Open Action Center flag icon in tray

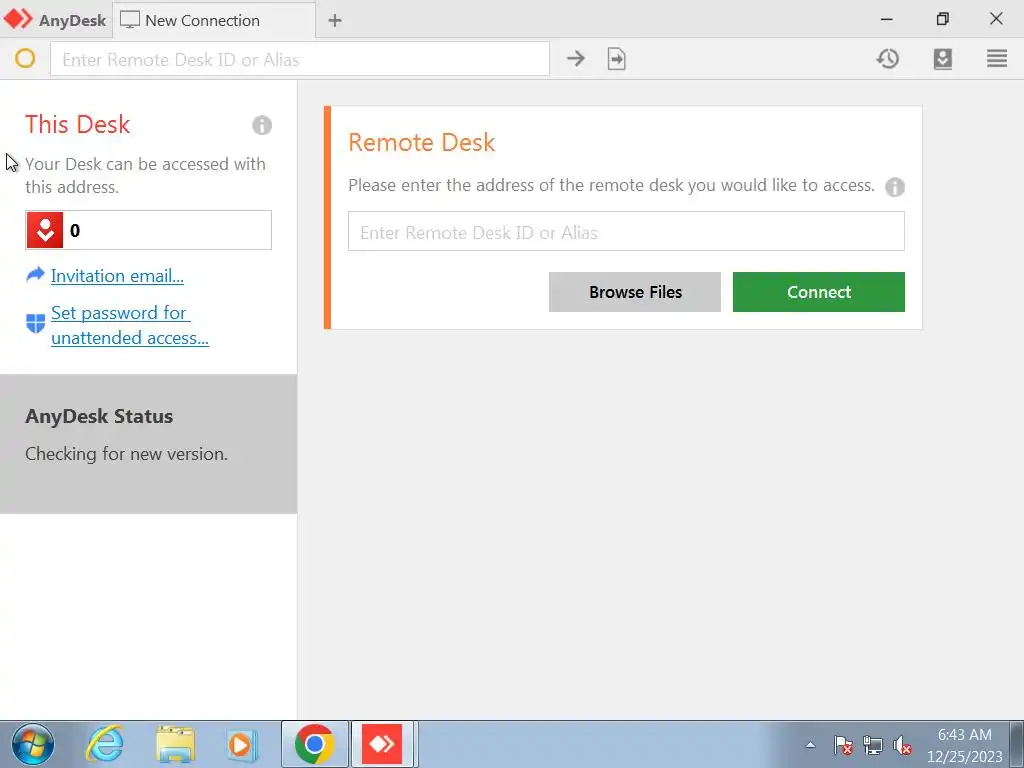pos(843,744)
